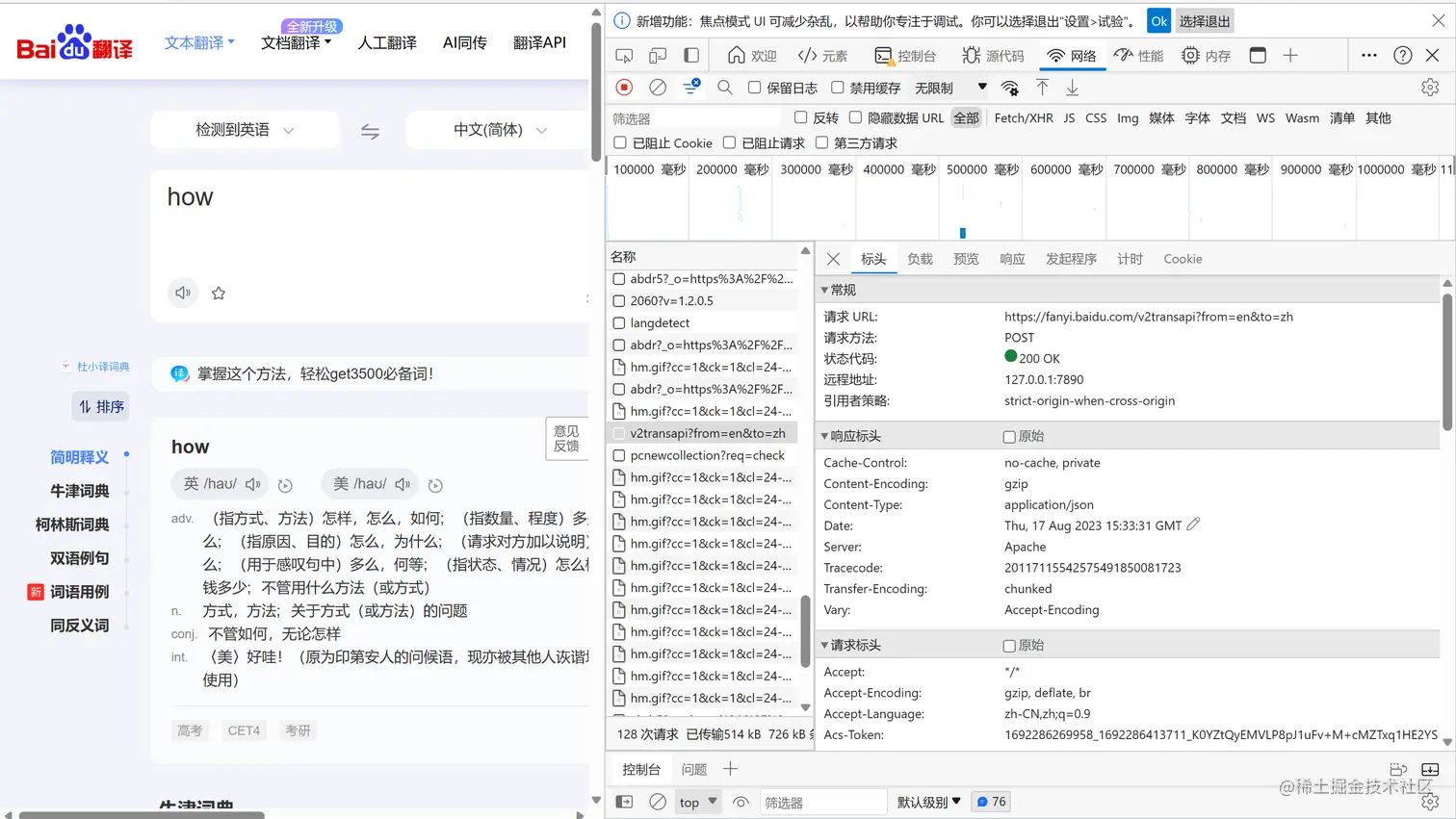
Task: Click the page horizontal scrollbar thumb
Action: coord(142,815)
